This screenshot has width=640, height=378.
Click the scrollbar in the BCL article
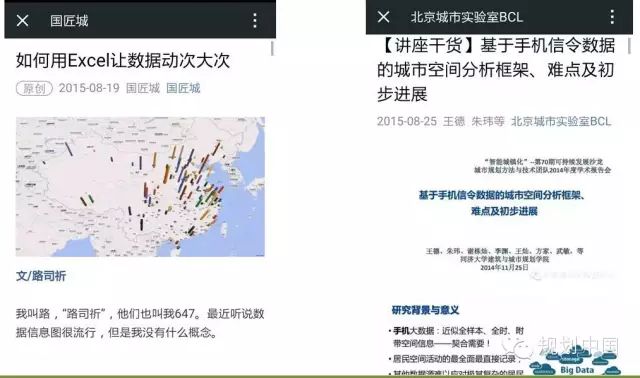(x=629, y=46)
